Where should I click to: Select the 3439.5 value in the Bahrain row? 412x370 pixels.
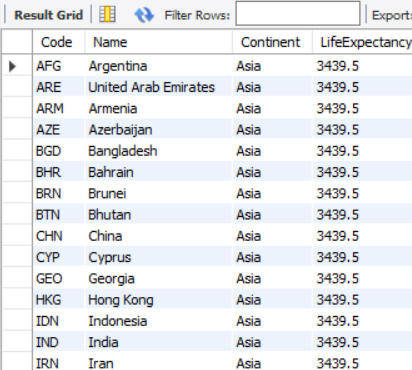point(362,172)
